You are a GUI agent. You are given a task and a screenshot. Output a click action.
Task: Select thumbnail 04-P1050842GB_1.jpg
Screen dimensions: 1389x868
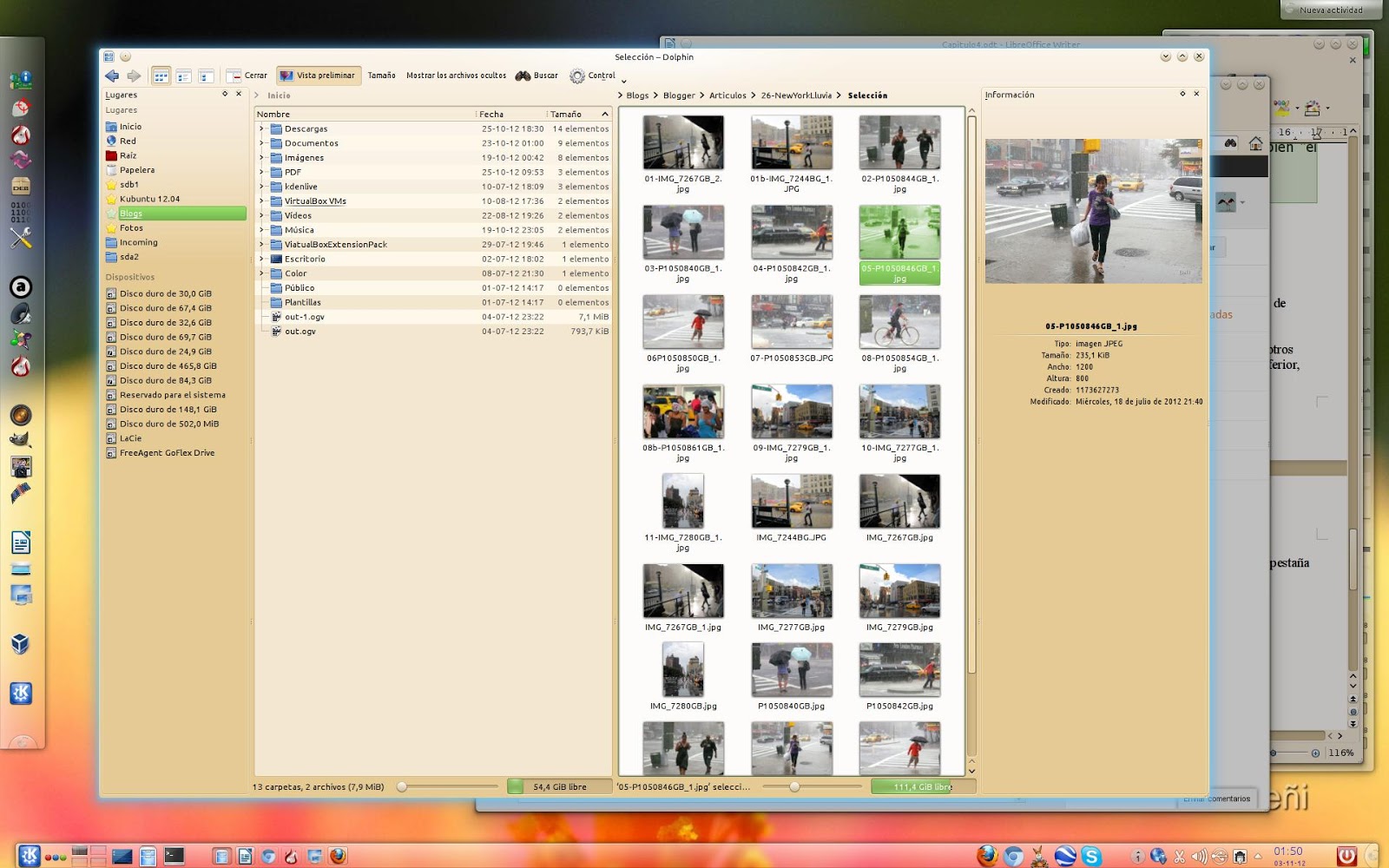(x=792, y=233)
